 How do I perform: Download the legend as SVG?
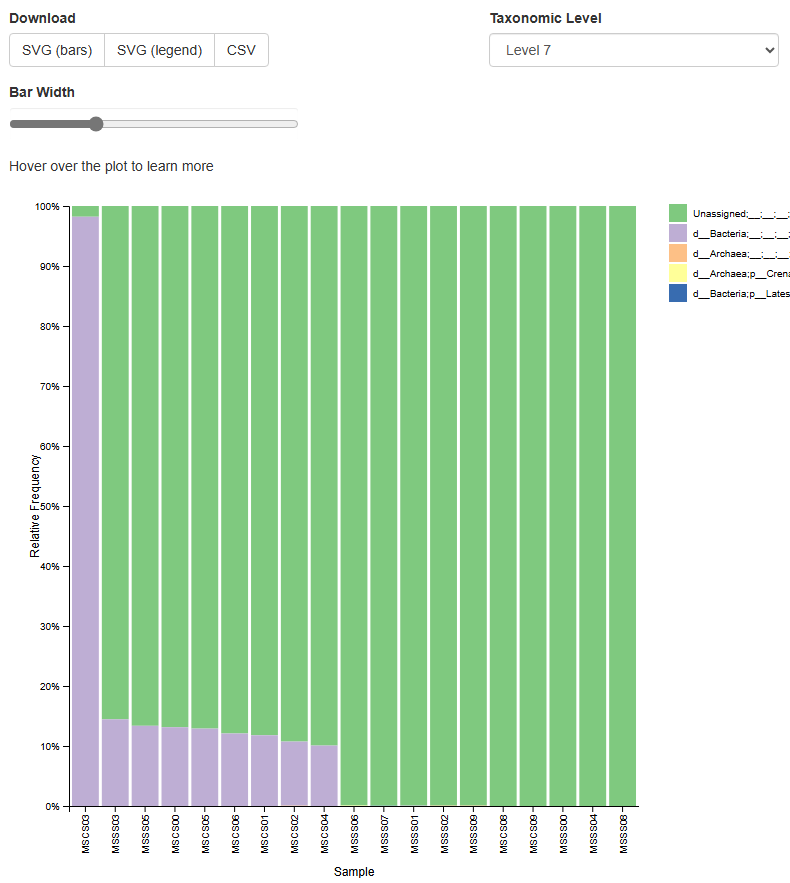(x=159, y=50)
